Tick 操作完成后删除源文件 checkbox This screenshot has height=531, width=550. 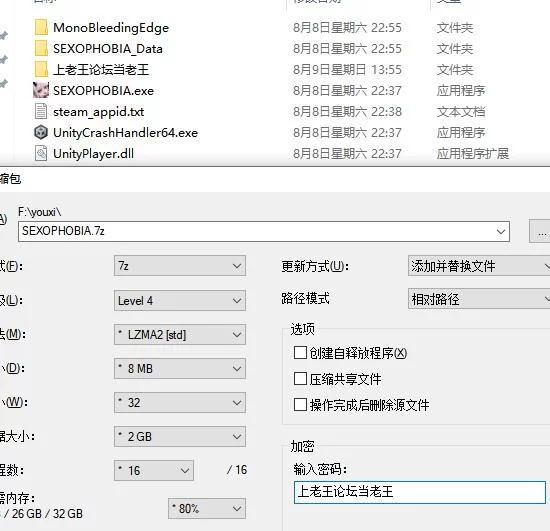(300, 405)
